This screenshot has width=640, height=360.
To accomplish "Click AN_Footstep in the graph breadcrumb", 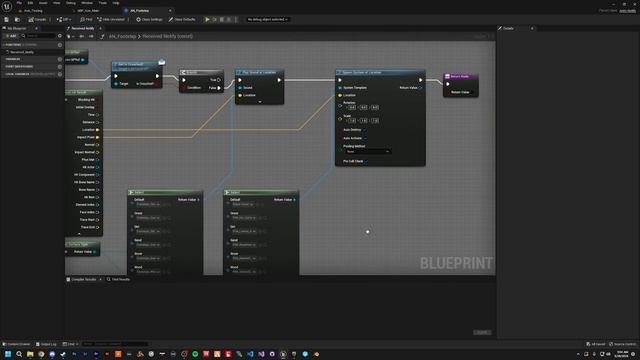I will point(122,36).
